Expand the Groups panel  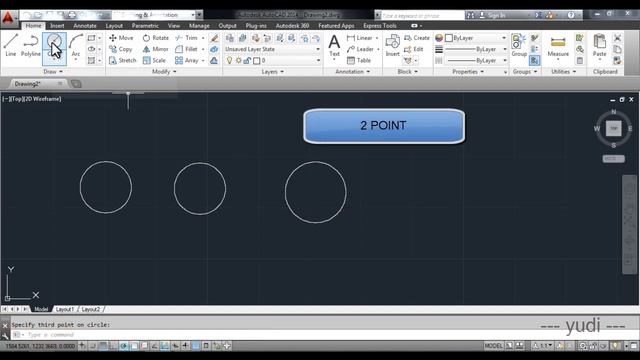(x=525, y=71)
